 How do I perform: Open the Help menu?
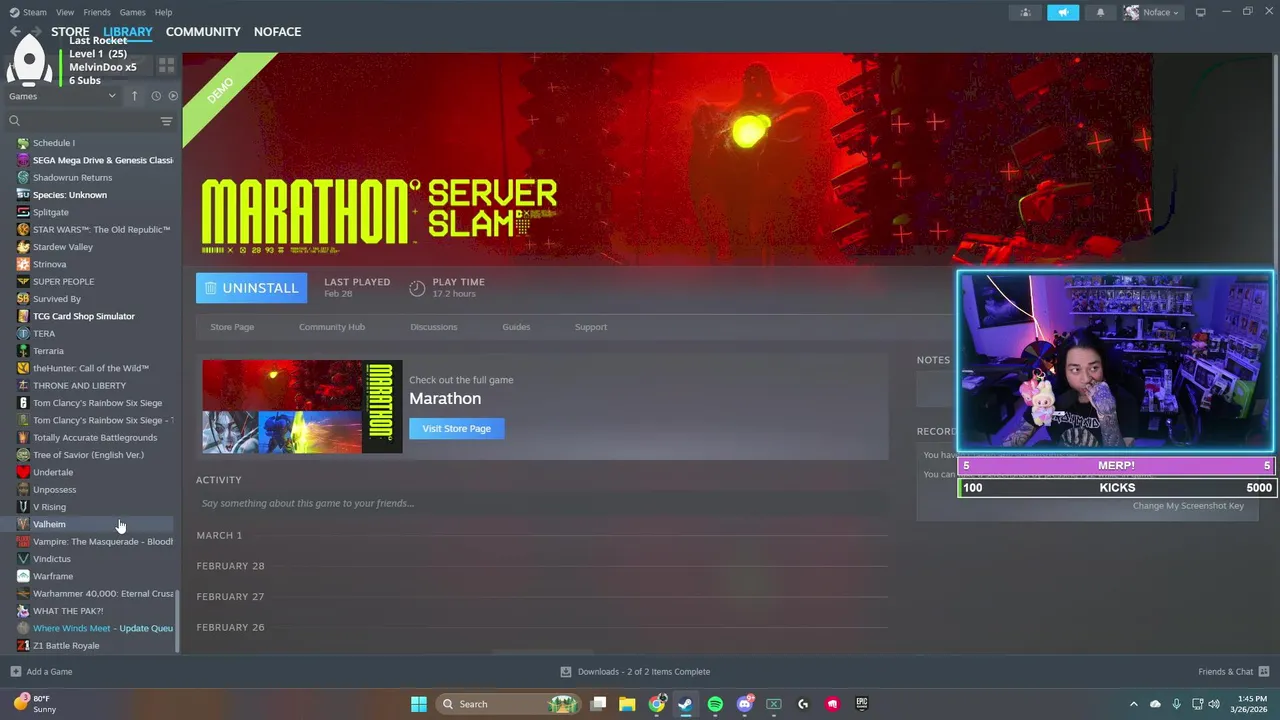(163, 12)
